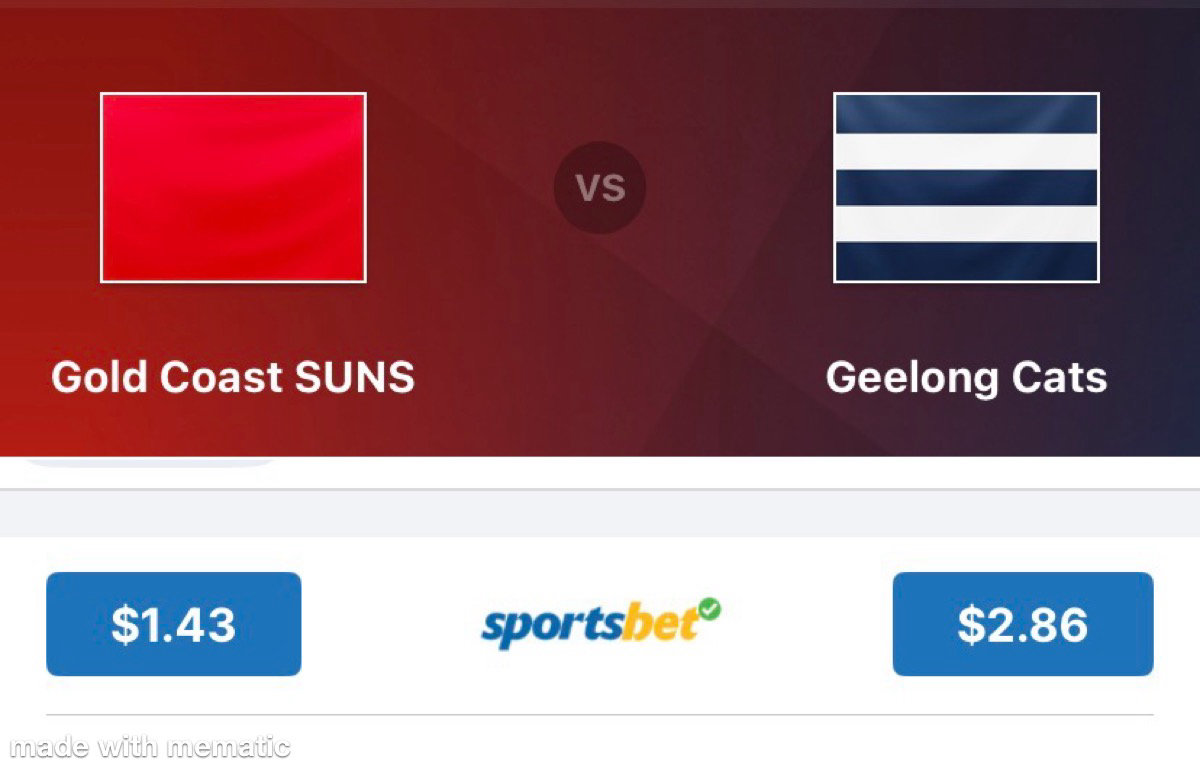Click the partially hidden pill below the banner
Image resolution: width=1200 pixels, height=767 pixels.
[x=150, y=462]
